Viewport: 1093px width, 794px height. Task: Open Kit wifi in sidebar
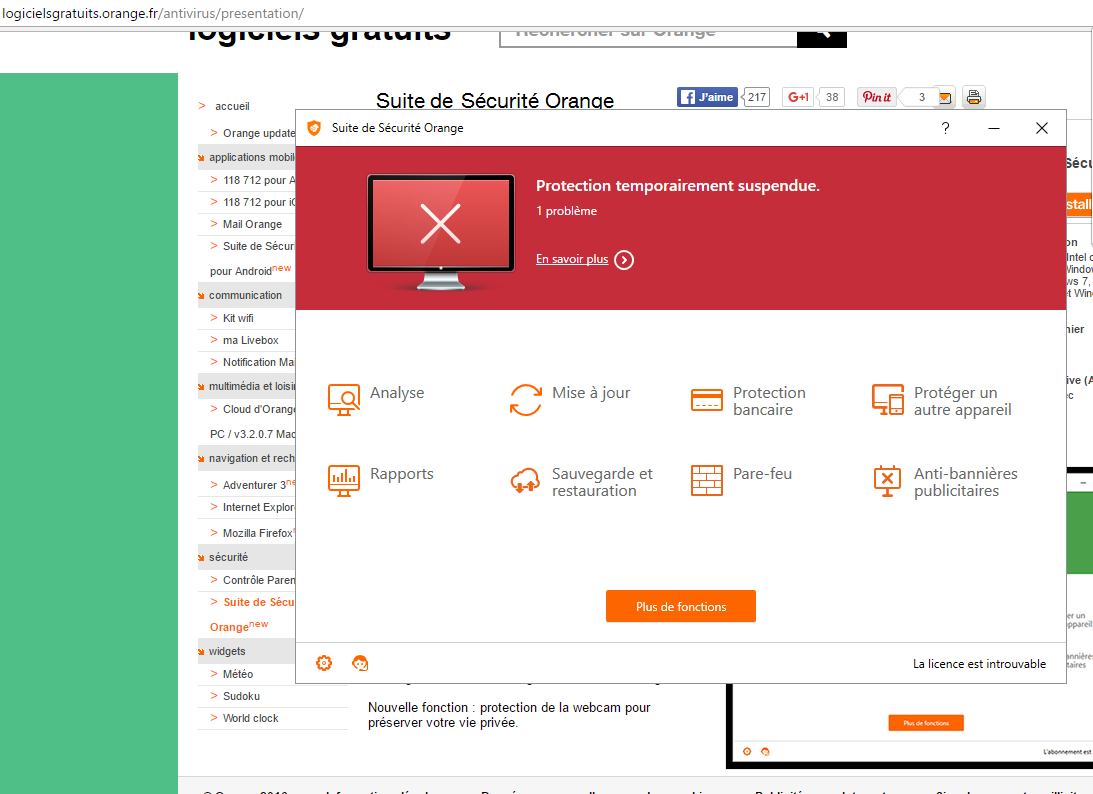[x=238, y=319]
